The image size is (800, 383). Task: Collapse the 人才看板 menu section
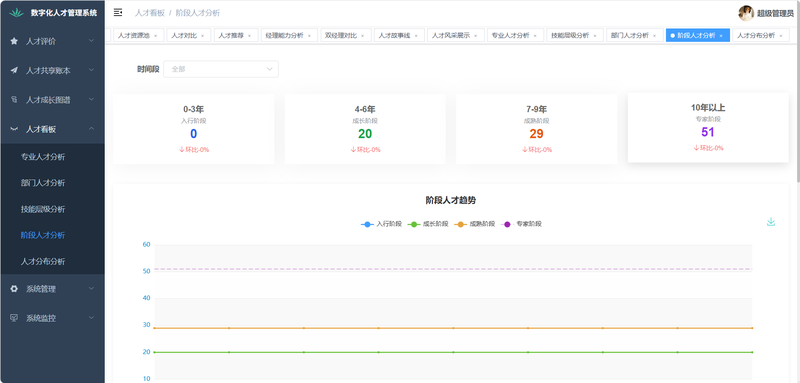tap(52, 129)
